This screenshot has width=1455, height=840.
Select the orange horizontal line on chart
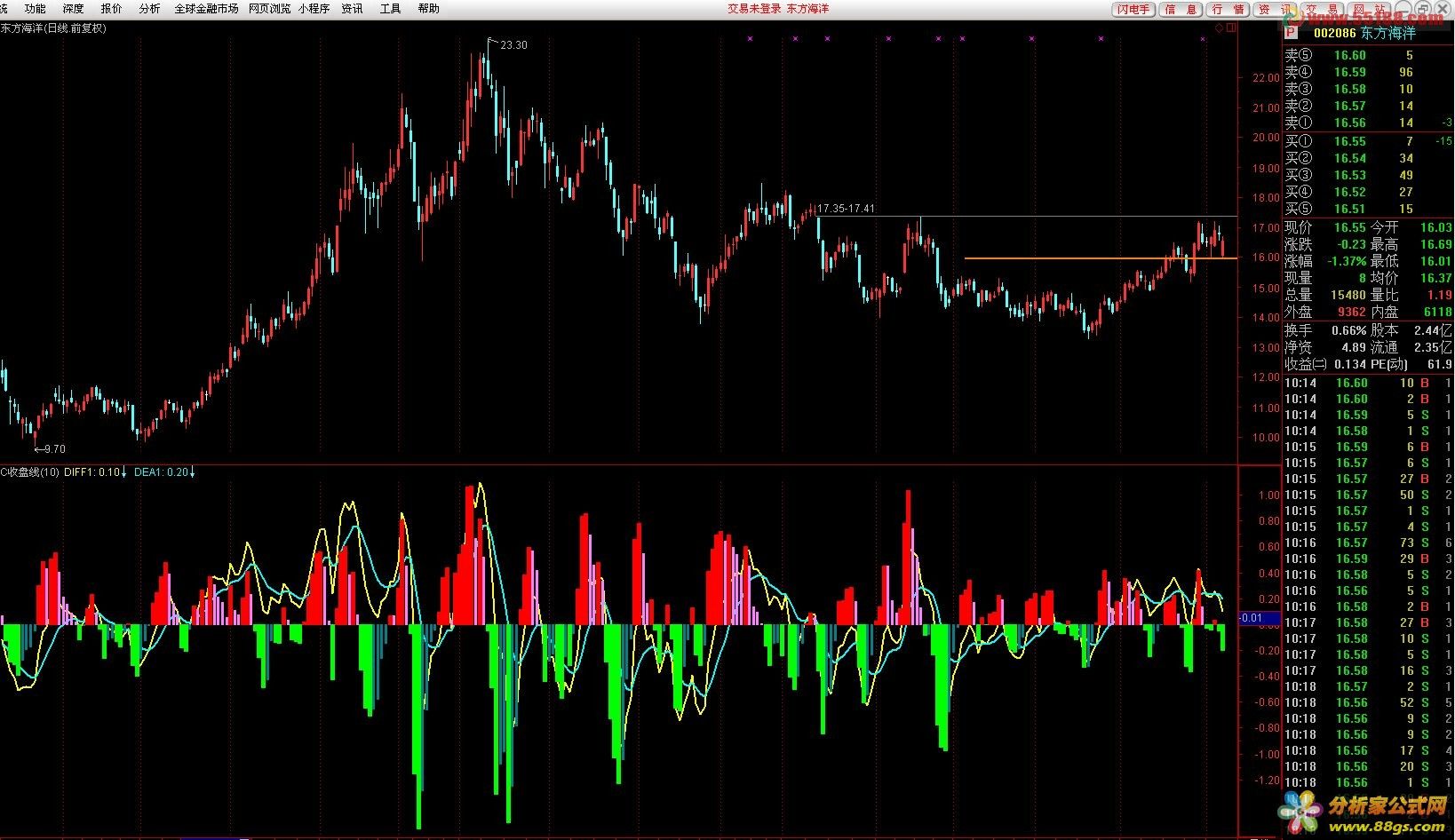click(x=1100, y=258)
